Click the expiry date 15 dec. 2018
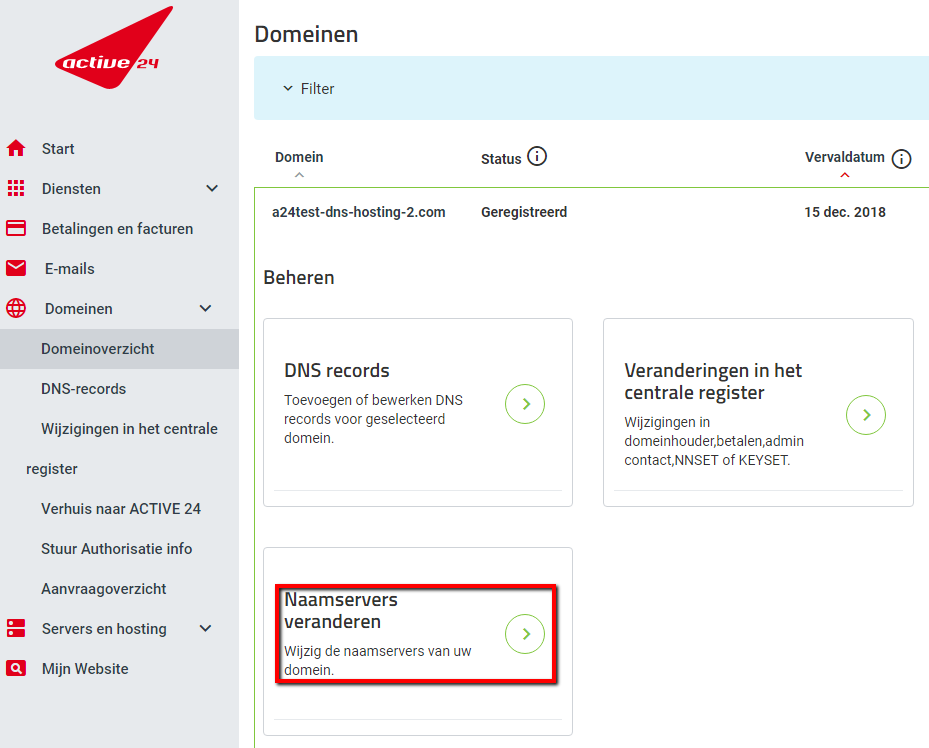The width and height of the screenshot is (929, 748). tap(844, 212)
